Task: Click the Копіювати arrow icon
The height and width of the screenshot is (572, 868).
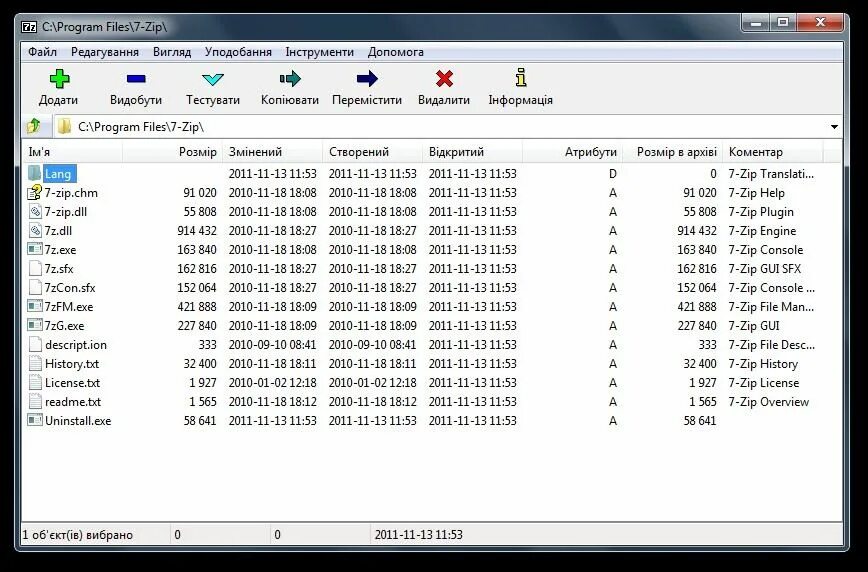Action: [290, 79]
